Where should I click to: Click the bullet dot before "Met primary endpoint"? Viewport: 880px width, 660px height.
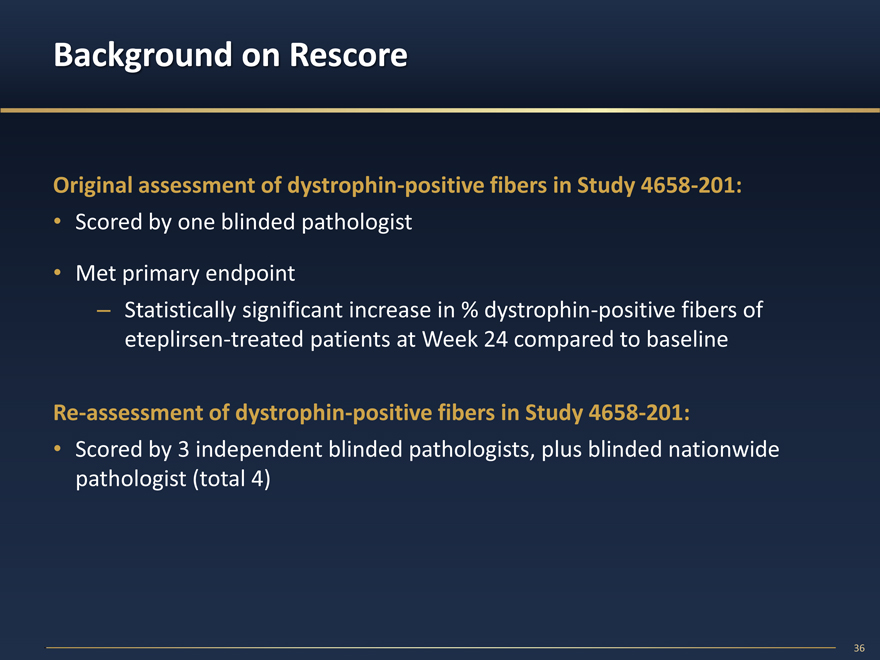click(x=59, y=272)
